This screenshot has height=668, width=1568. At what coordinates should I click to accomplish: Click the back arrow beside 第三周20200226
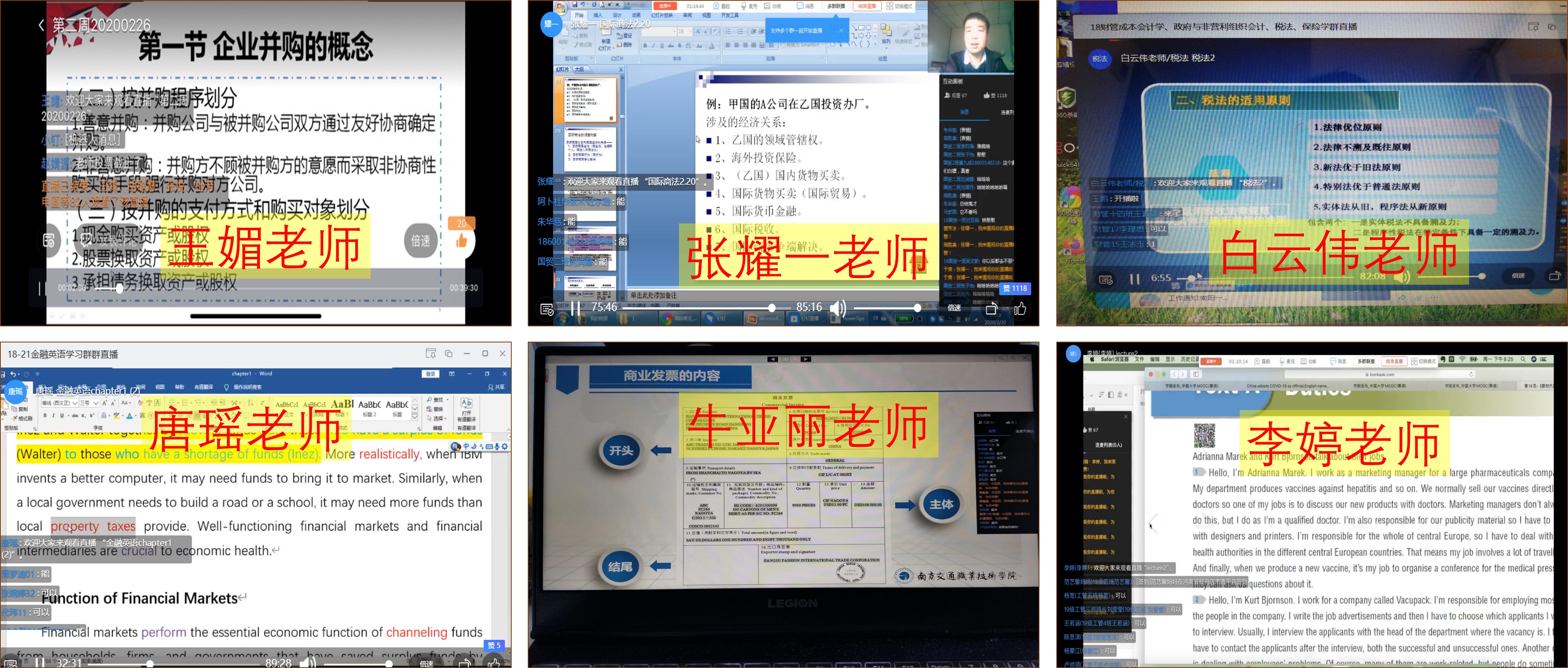coord(41,25)
